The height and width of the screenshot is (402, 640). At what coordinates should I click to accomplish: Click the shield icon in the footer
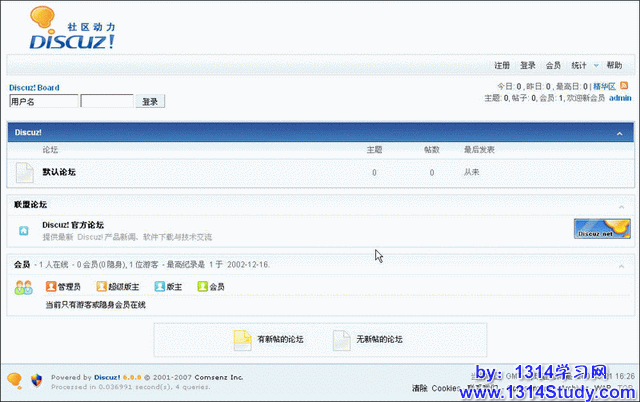point(38,379)
